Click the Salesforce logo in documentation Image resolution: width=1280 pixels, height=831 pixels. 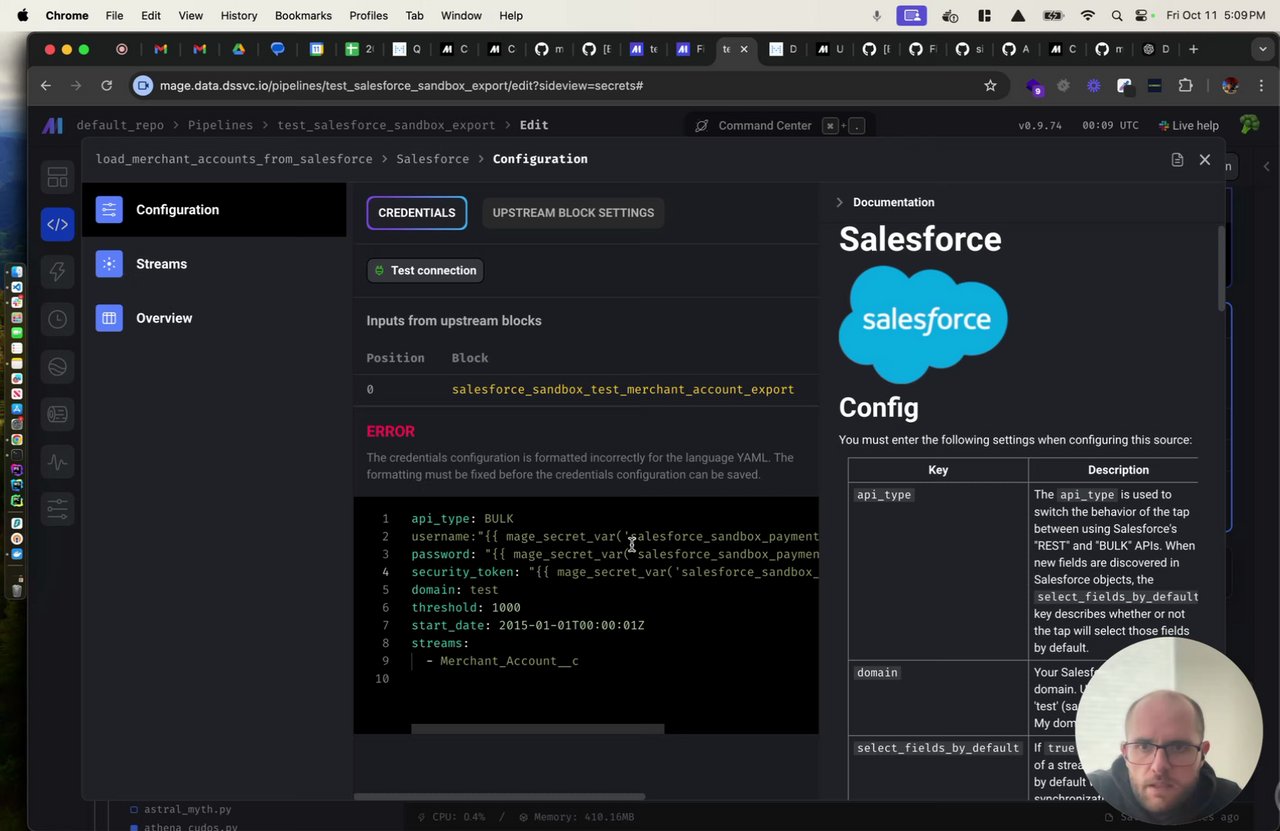click(x=923, y=323)
